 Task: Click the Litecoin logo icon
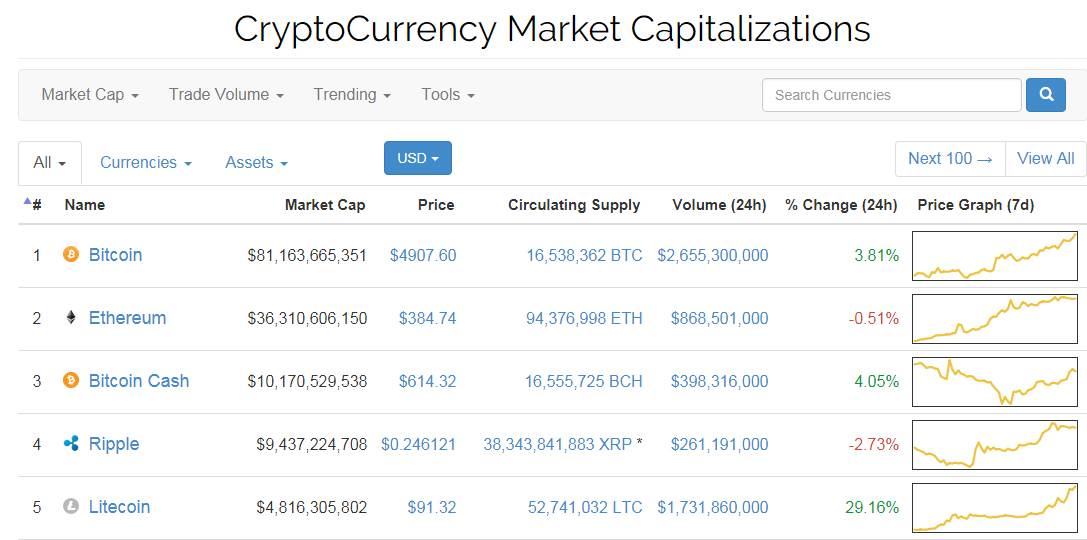pyautogui.click(x=71, y=507)
